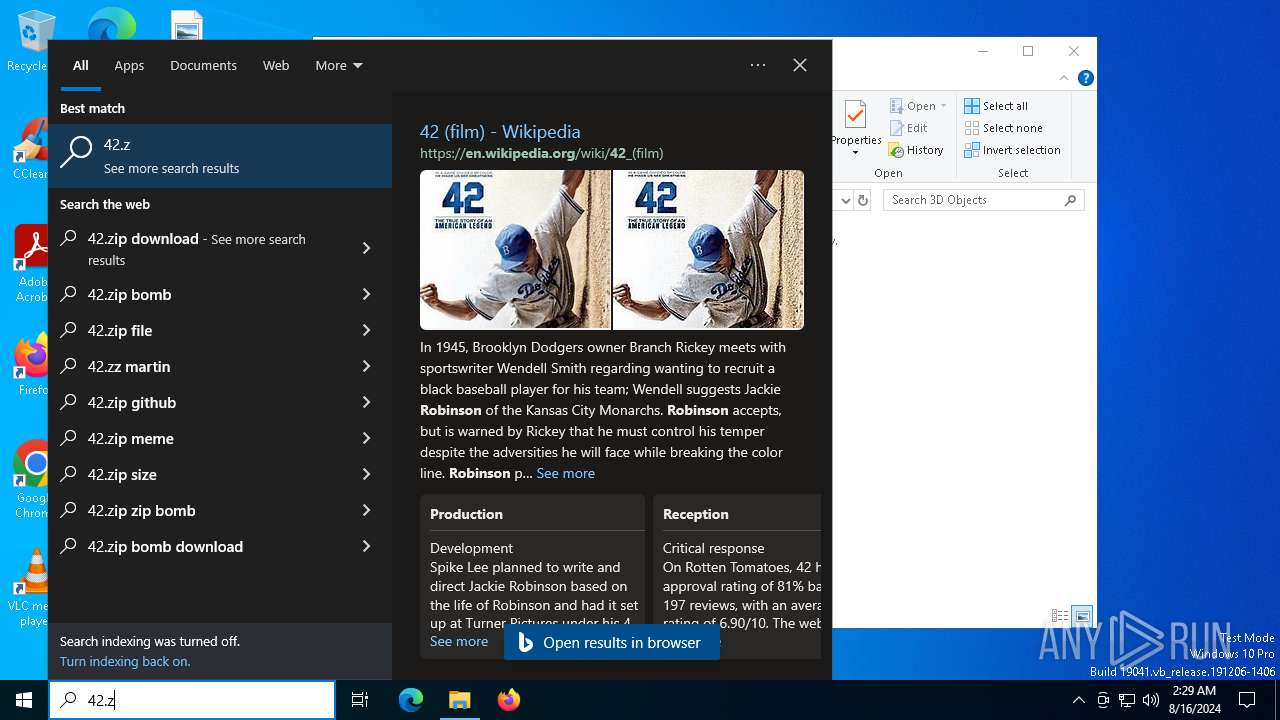
Task: Select the Documents search filter tab
Action: coord(203,65)
